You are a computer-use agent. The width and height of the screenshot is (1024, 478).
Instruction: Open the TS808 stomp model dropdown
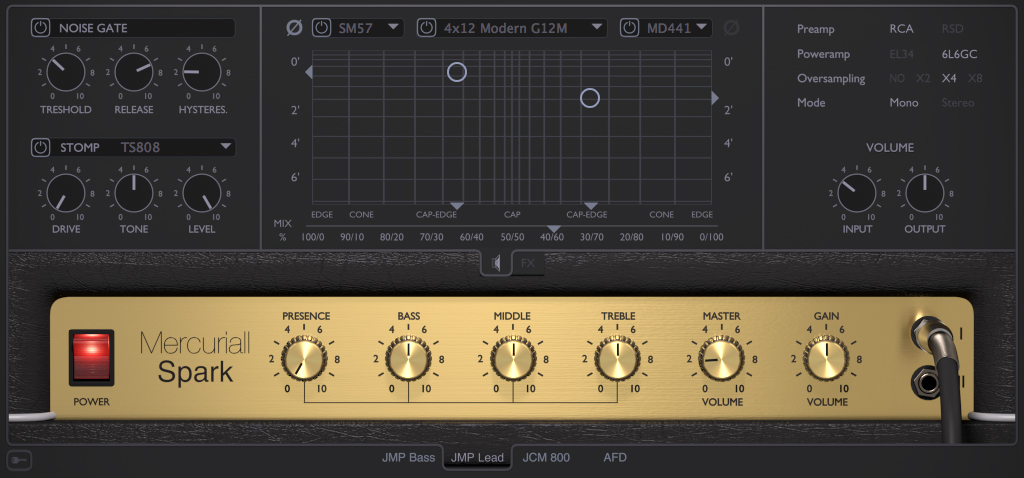pos(176,148)
